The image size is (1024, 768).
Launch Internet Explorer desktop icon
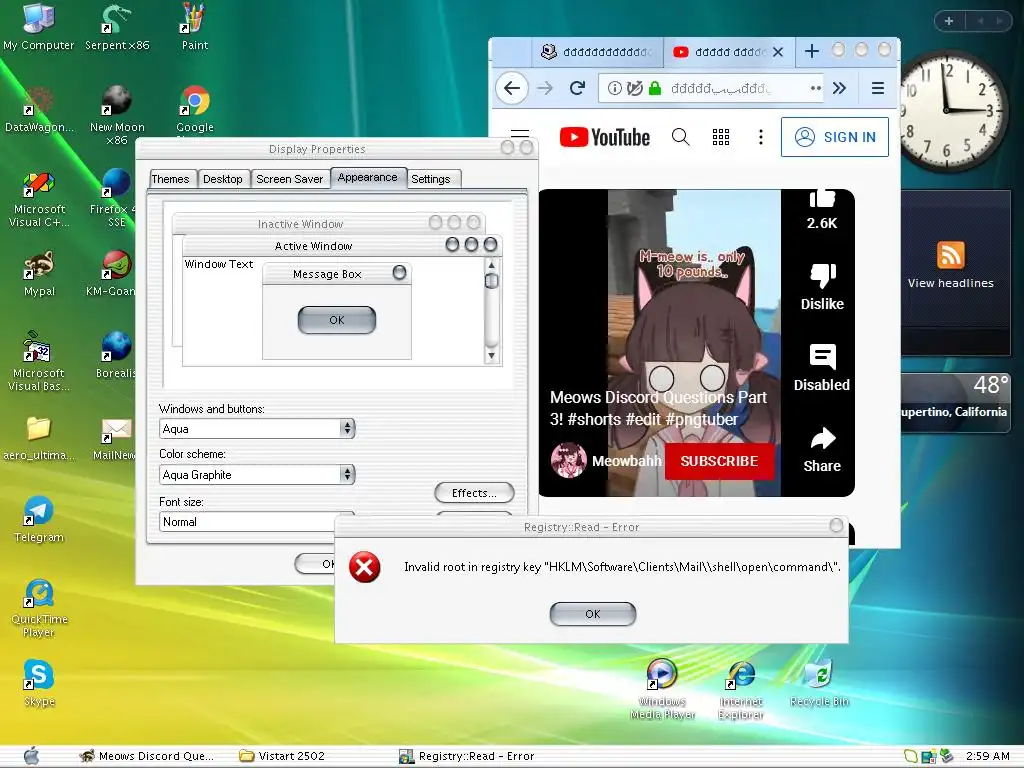(741, 690)
